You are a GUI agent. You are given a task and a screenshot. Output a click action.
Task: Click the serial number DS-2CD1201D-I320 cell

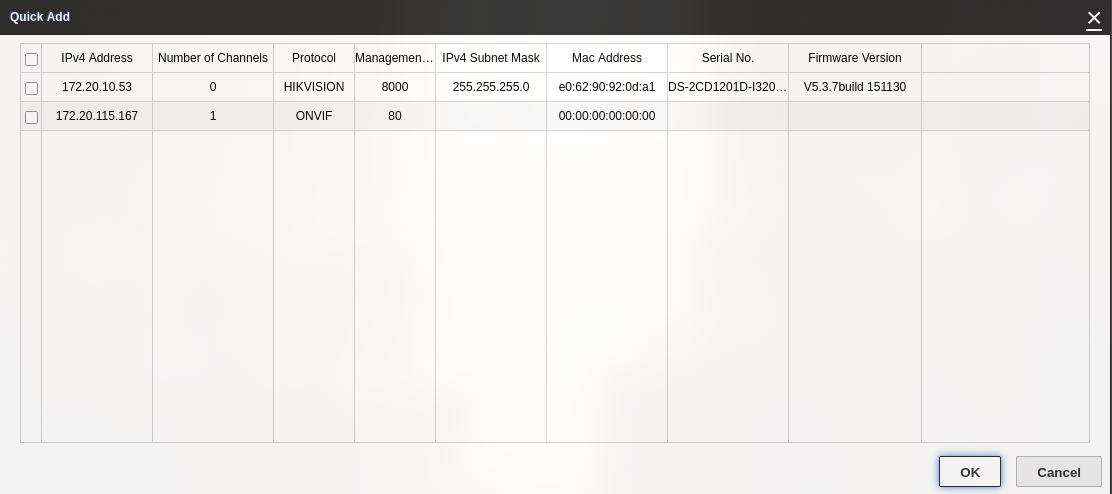tap(728, 87)
